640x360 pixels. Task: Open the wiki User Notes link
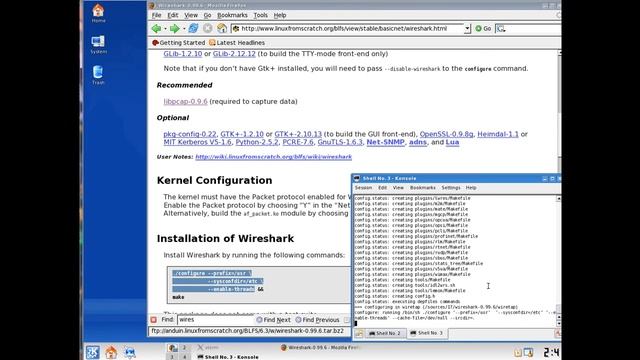[x=273, y=157]
